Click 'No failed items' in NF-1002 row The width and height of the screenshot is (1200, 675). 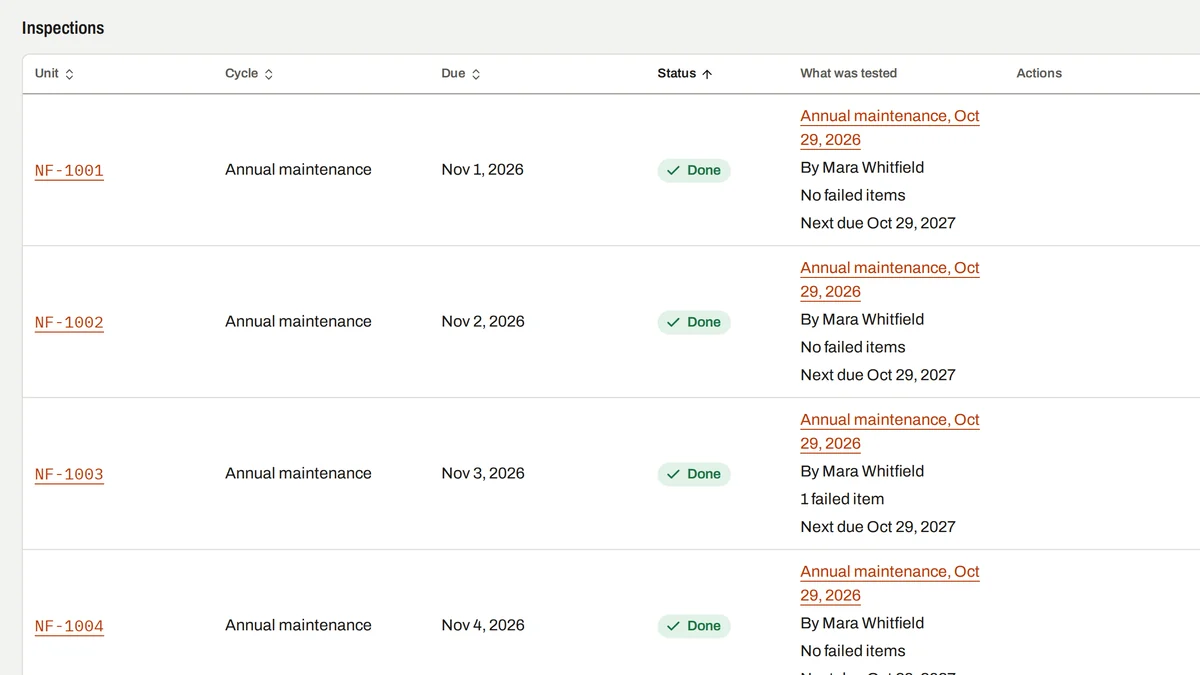tap(853, 347)
